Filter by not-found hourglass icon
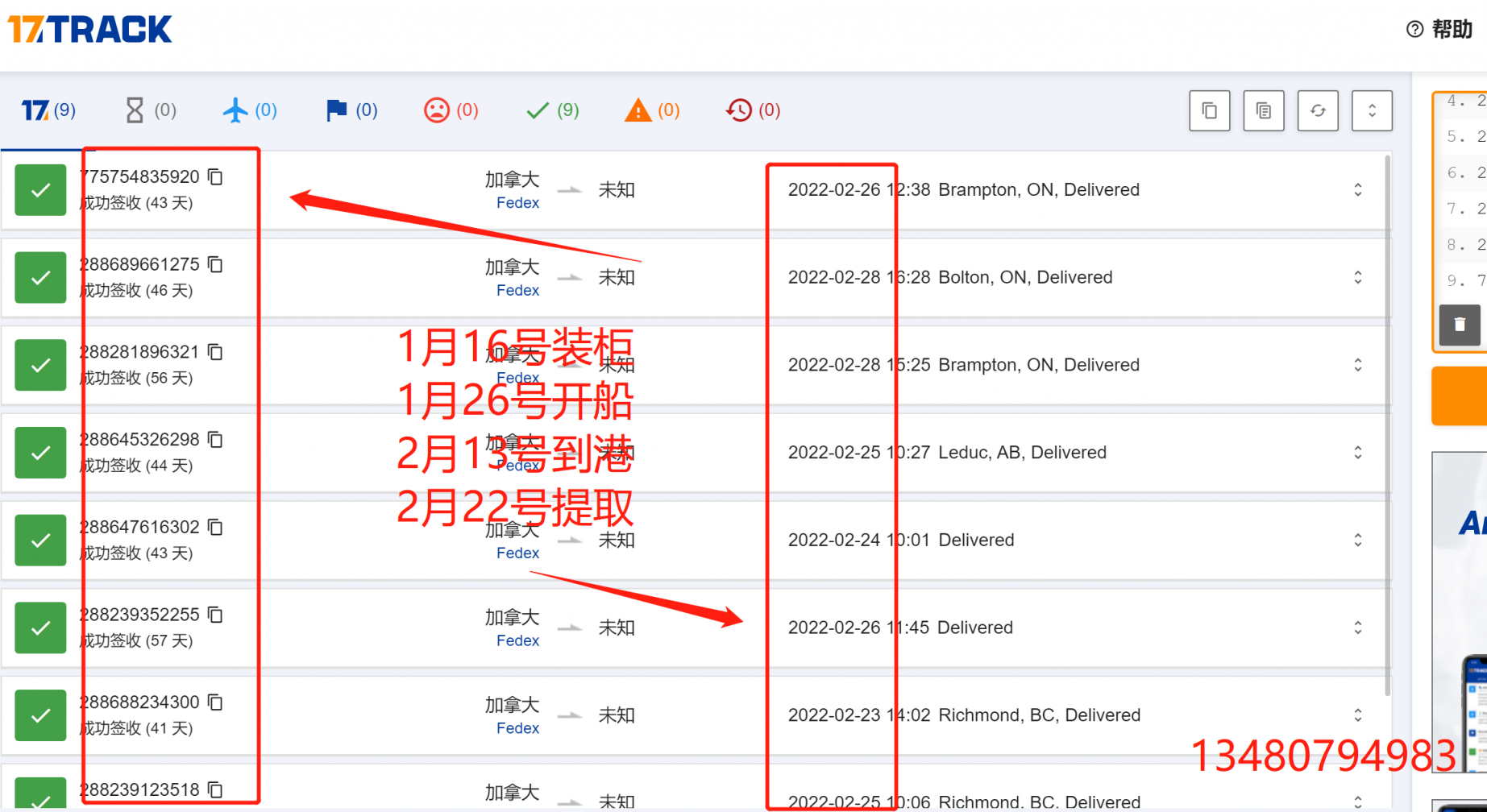 (x=150, y=110)
